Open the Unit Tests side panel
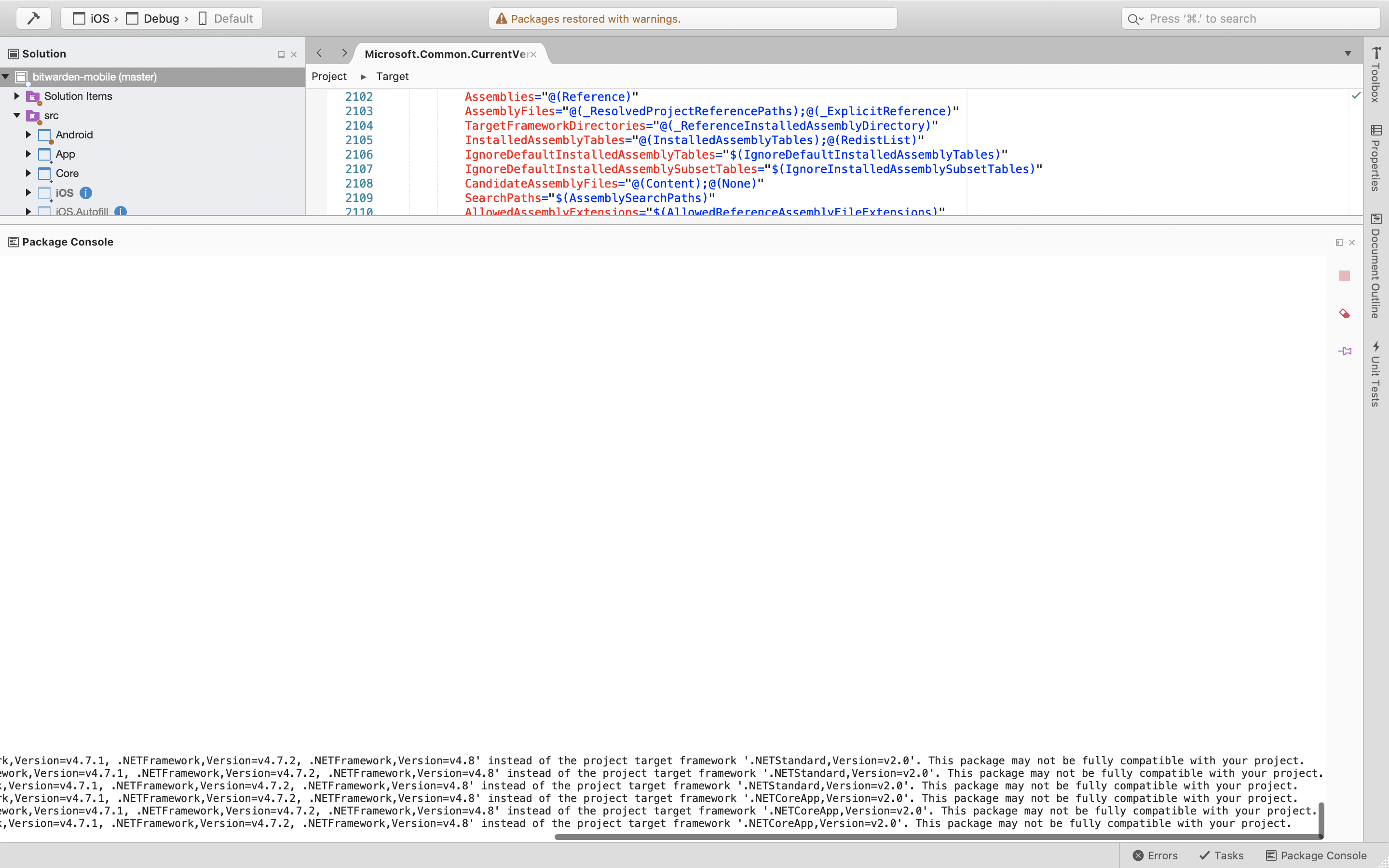 [x=1376, y=374]
